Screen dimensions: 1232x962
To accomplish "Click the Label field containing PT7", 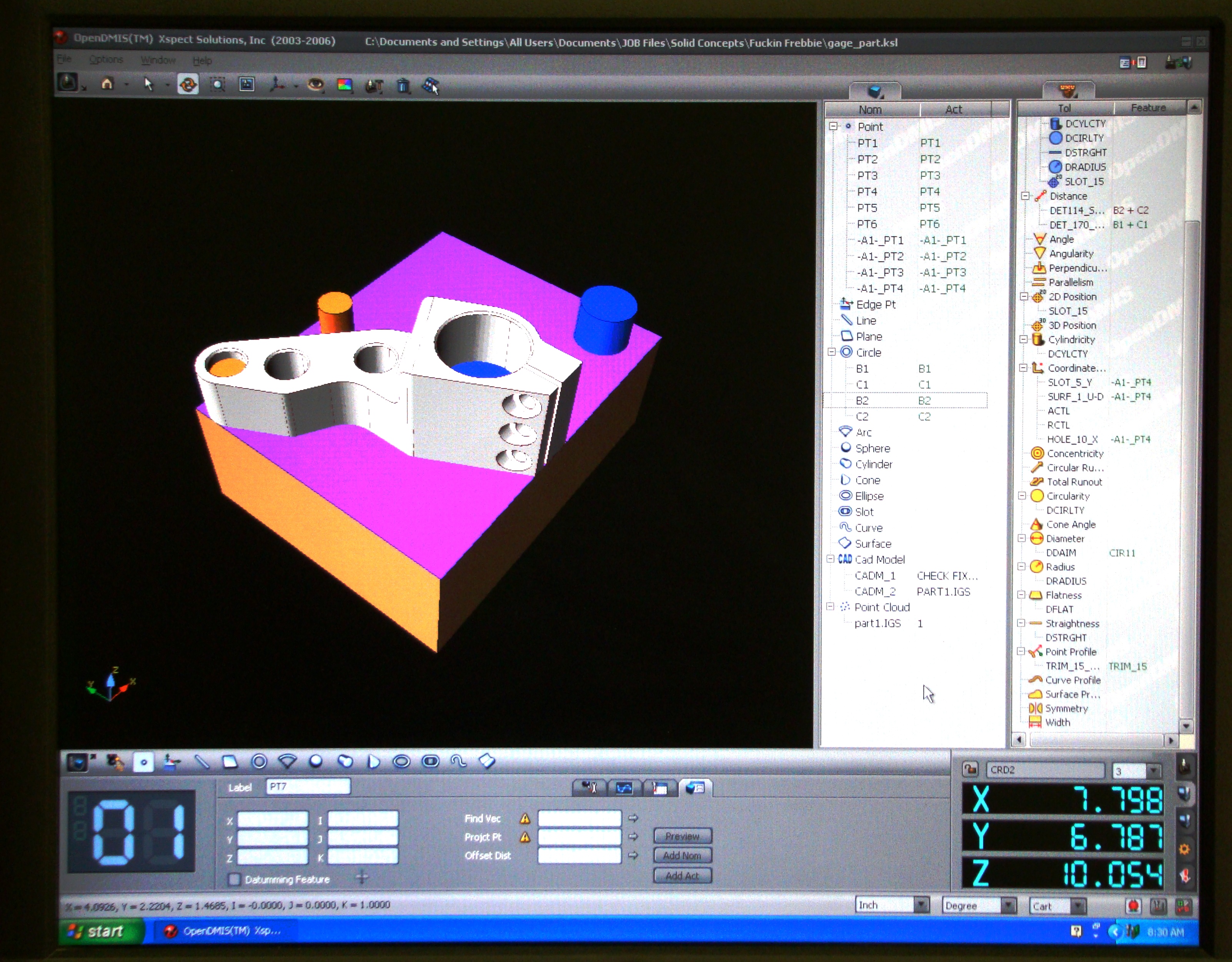I will pos(308,787).
